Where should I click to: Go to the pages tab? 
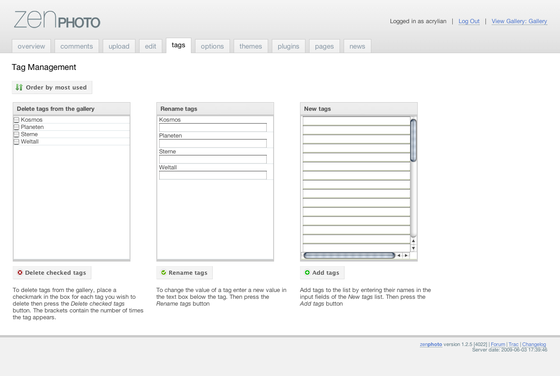click(x=324, y=46)
